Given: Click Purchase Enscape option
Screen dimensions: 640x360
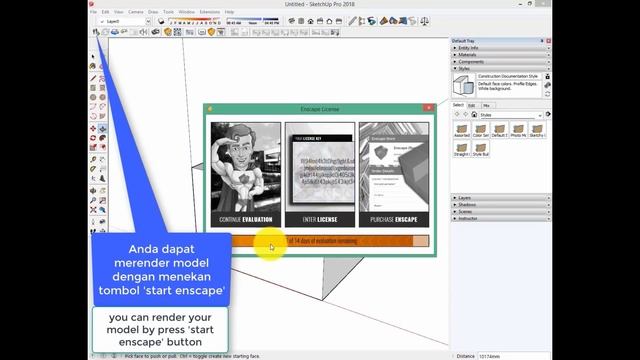Looking at the screenshot, I should 394,174.
